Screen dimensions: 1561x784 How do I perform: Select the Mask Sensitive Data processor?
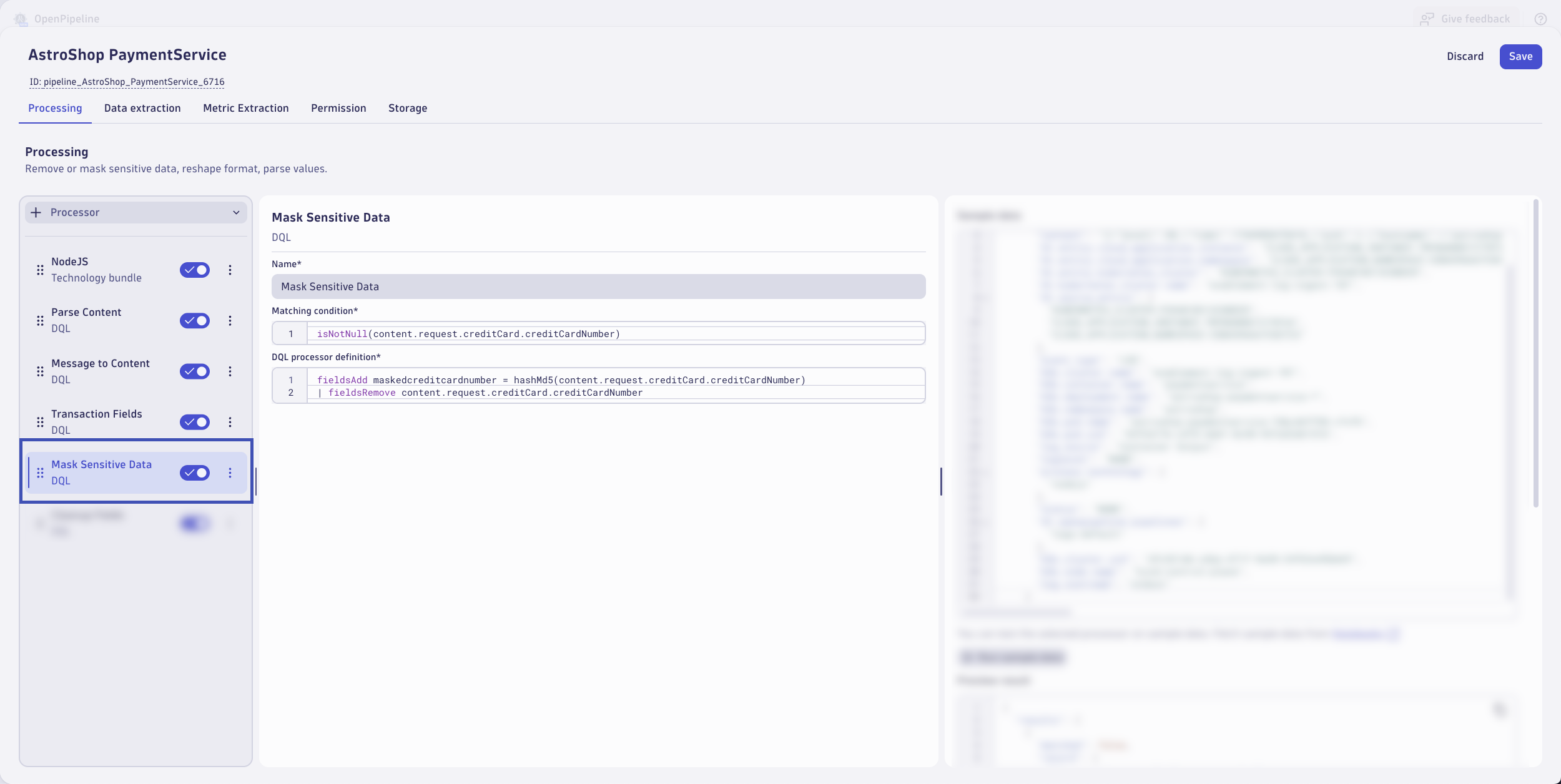(x=135, y=473)
